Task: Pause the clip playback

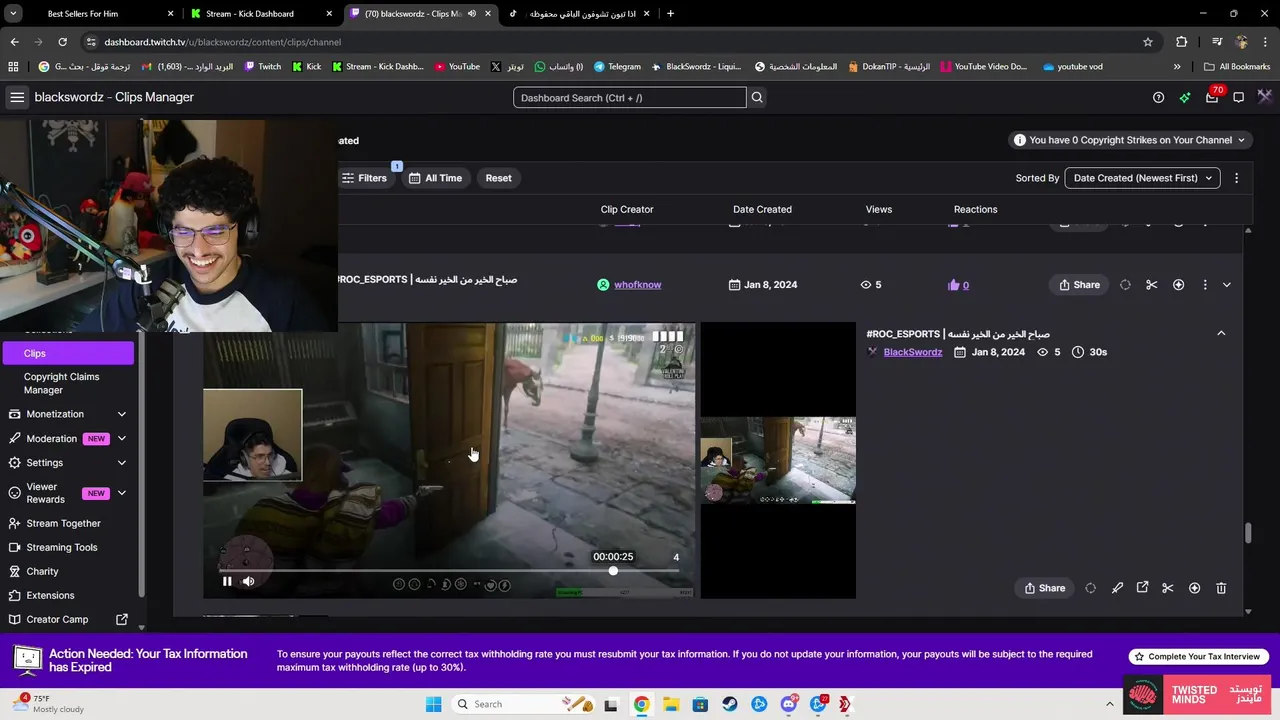Action: coord(227,581)
